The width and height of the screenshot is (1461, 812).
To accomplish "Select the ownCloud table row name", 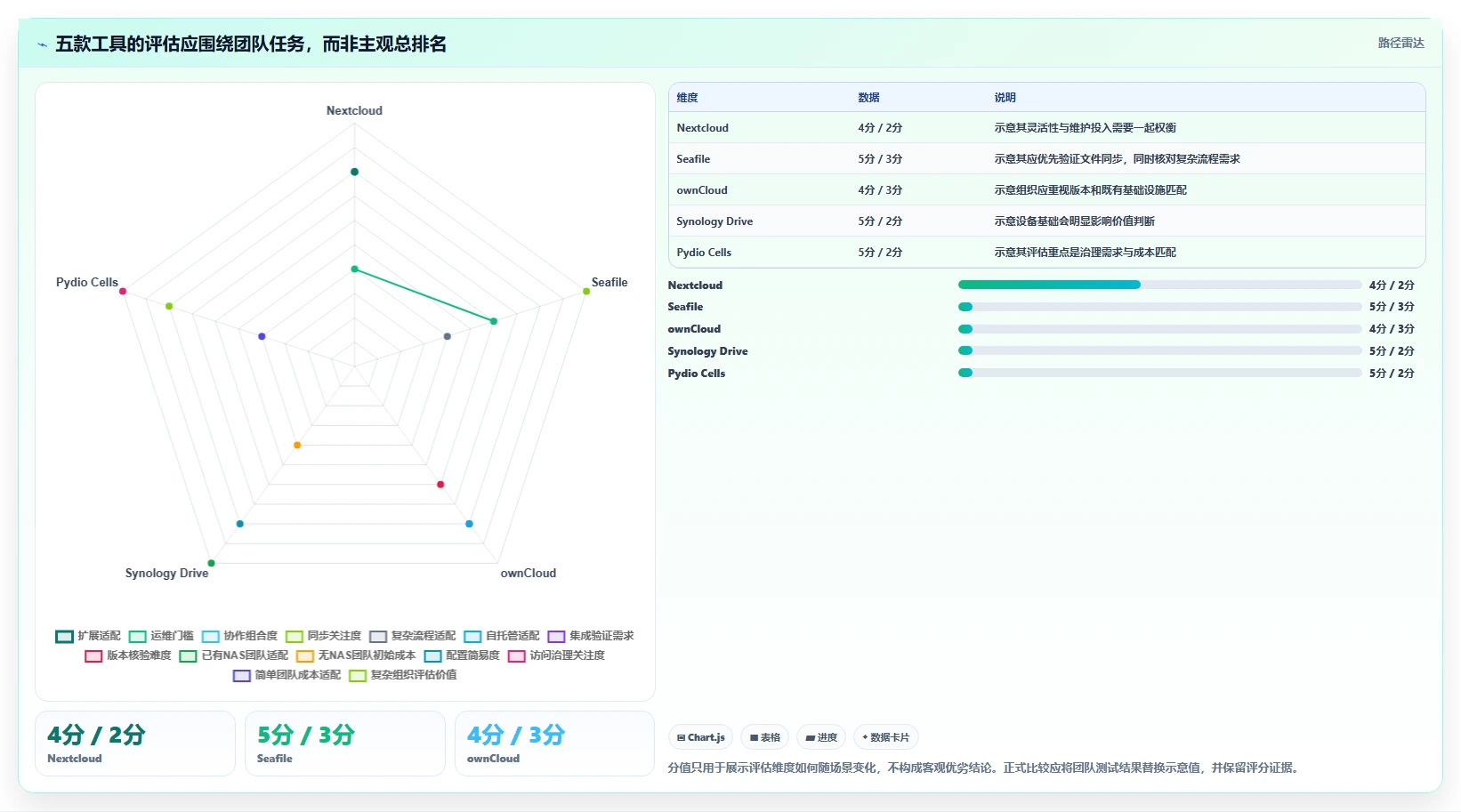I will (702, 190).
